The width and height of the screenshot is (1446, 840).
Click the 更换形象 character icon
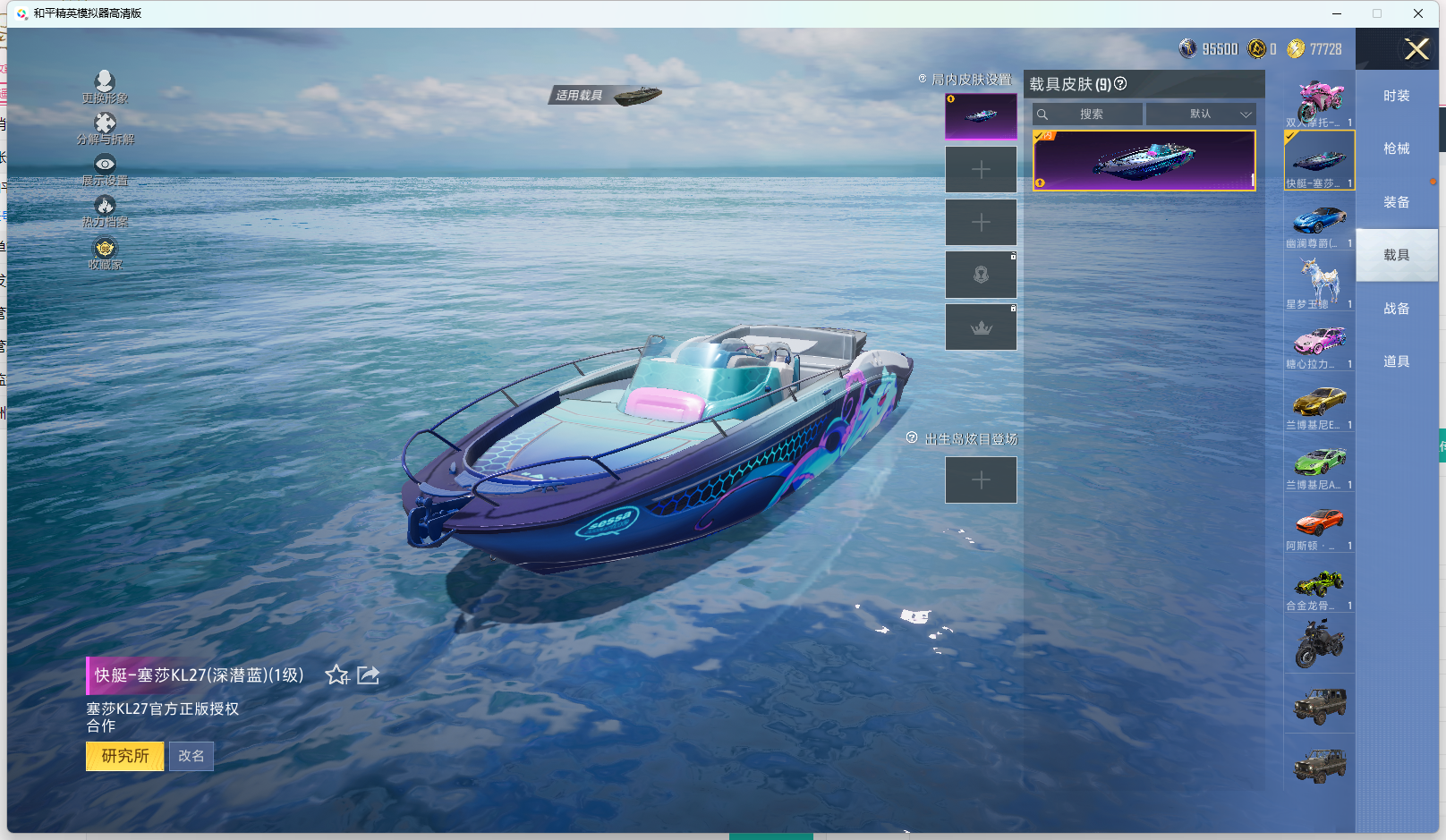coord(105,81)
